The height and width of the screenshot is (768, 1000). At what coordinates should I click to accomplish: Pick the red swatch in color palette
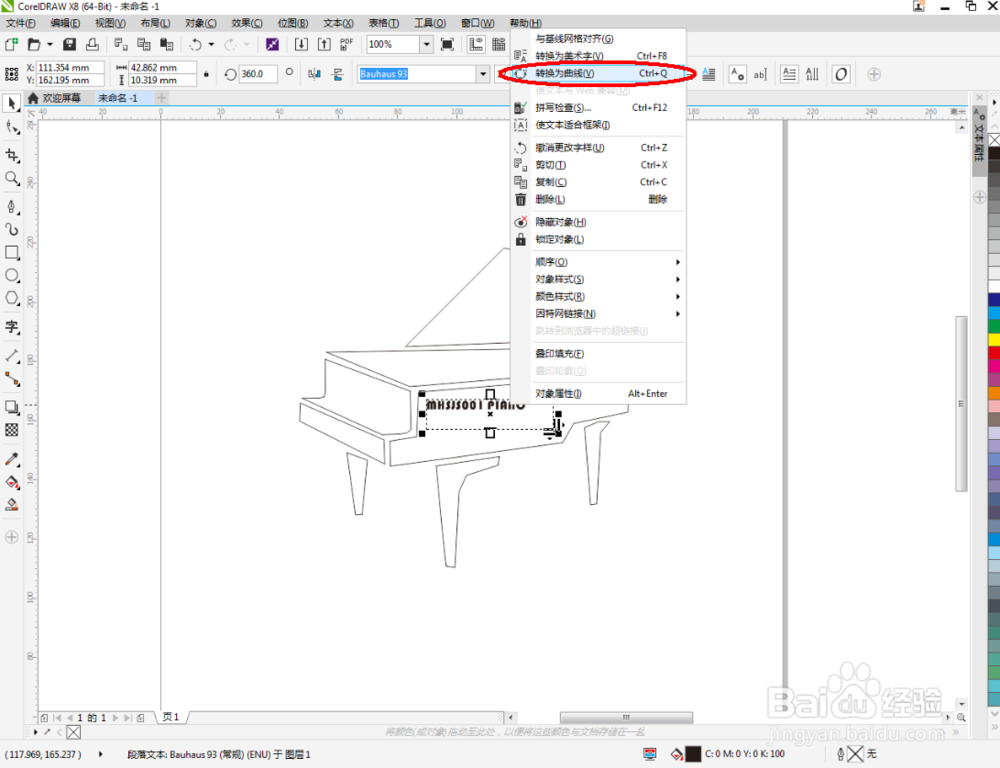pyautogui.click(x=994, y=353)
